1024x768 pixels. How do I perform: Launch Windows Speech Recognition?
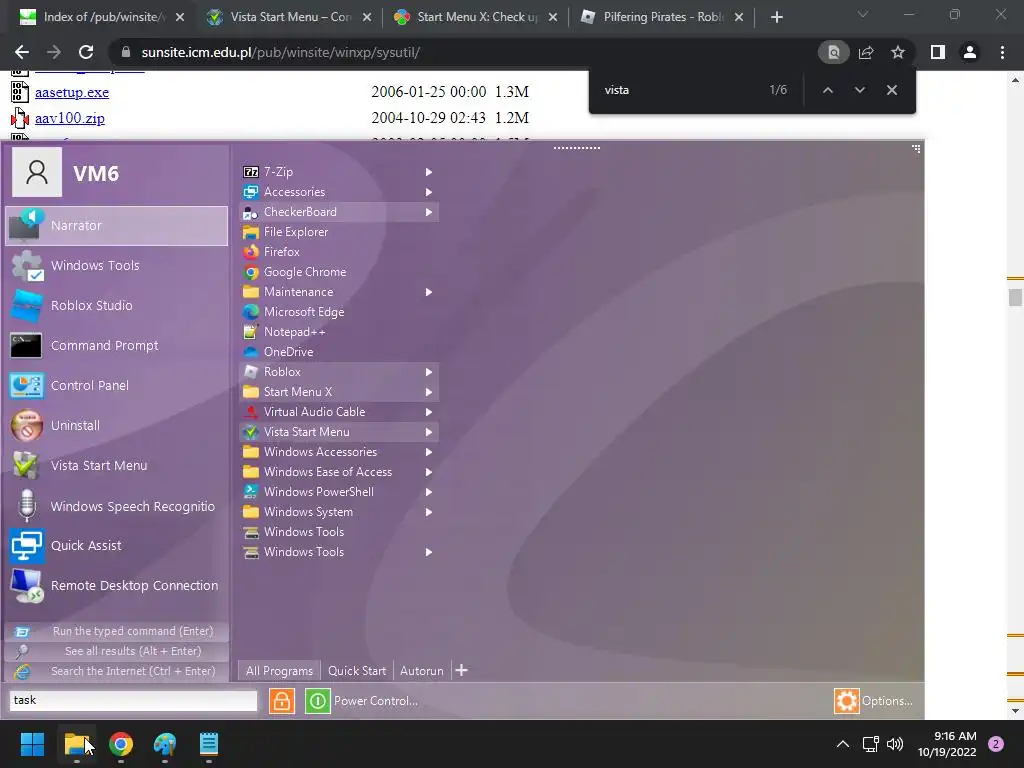[116, 506]
